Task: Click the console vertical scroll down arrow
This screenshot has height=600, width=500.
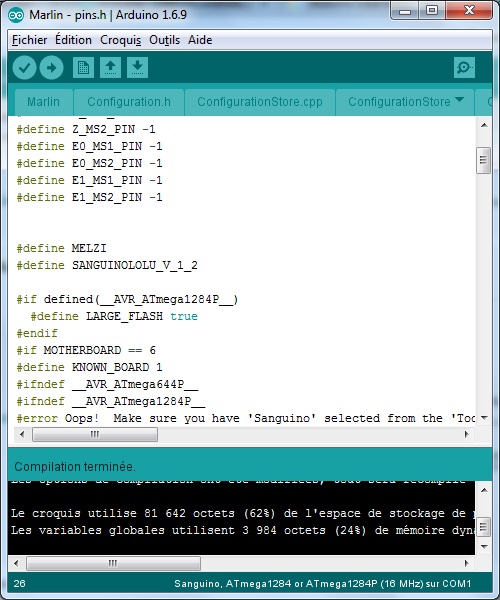Action: 484,547
